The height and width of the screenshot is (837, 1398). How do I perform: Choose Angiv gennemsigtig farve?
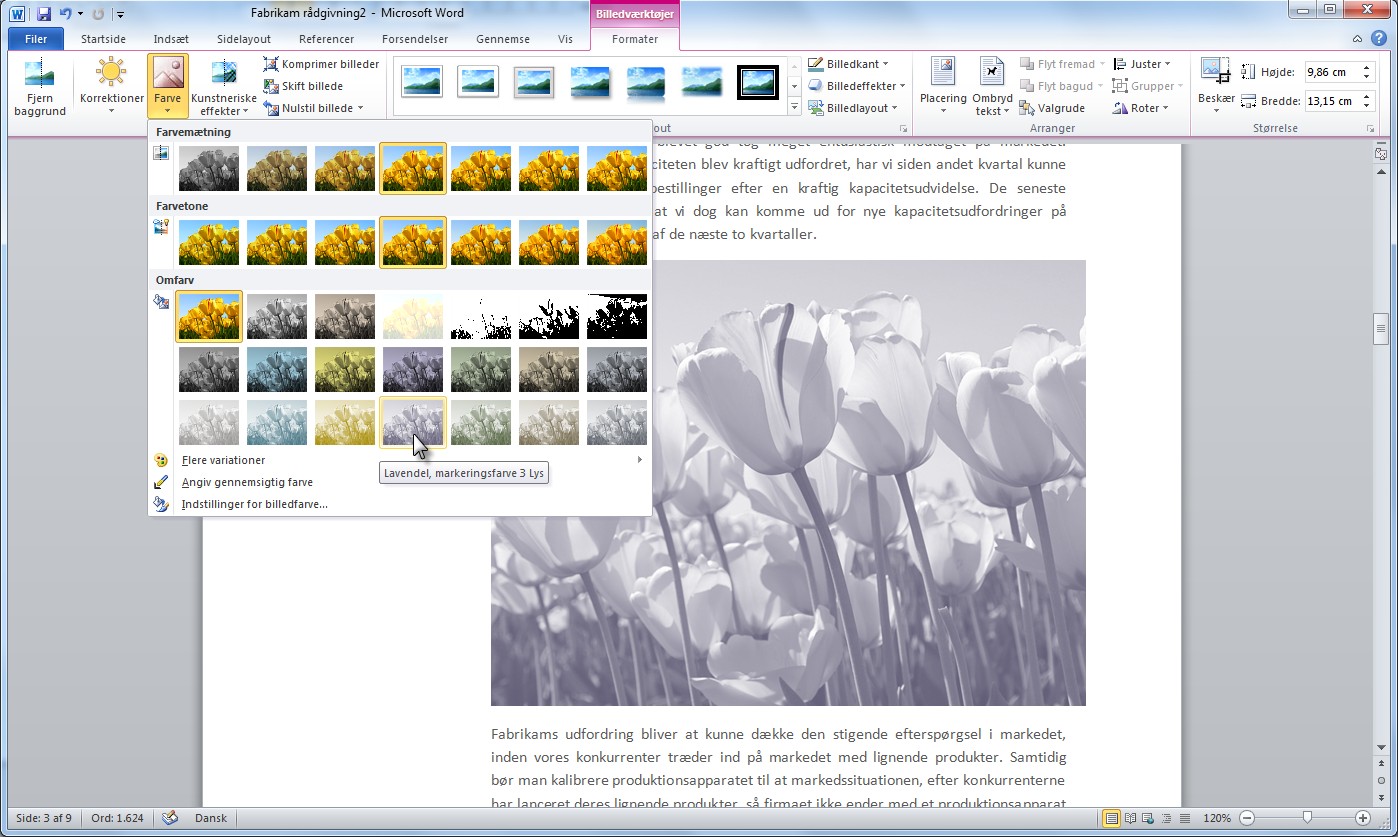pos(247,482)
